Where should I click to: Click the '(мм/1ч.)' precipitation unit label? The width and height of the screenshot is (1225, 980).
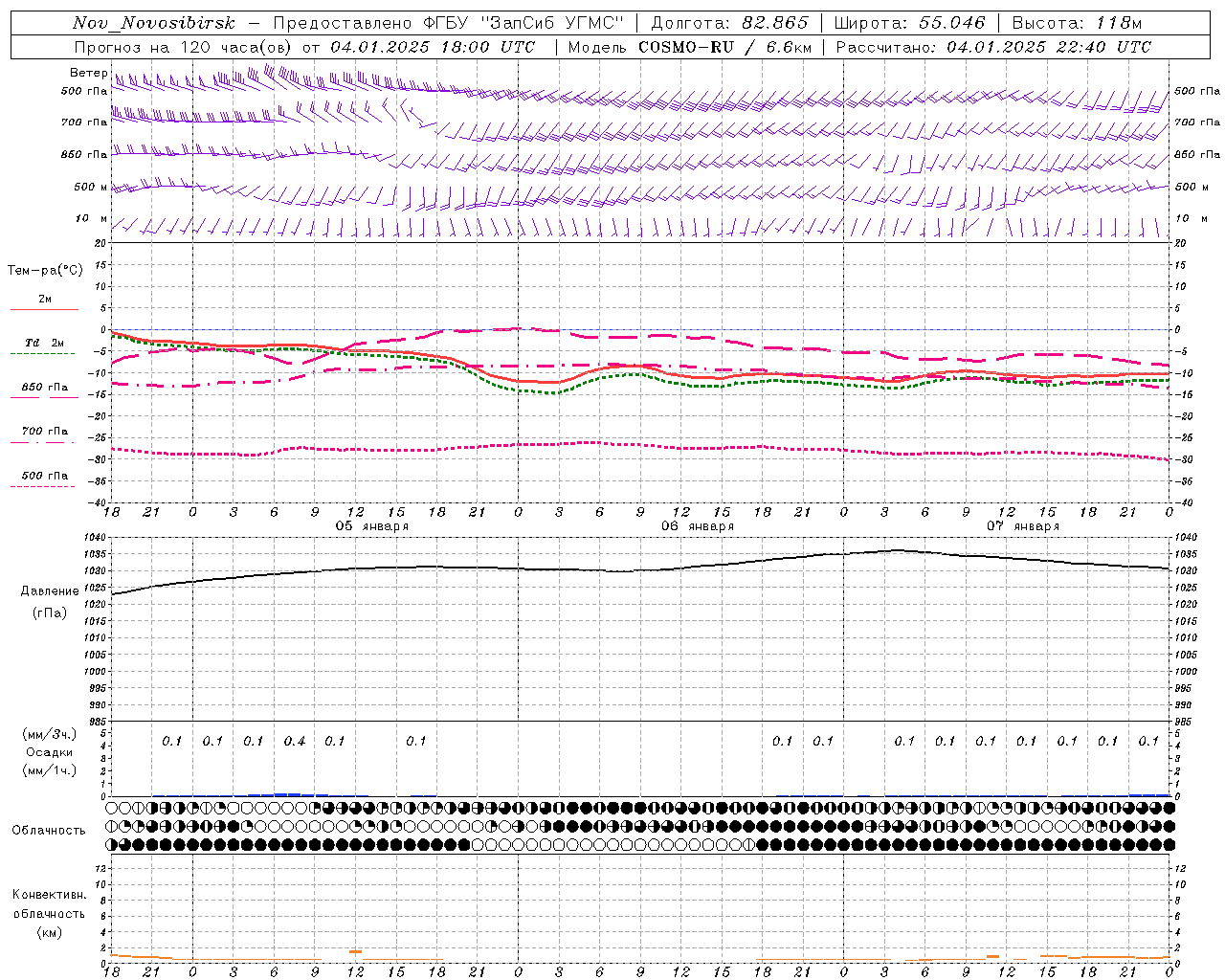[x=49, y=770]
